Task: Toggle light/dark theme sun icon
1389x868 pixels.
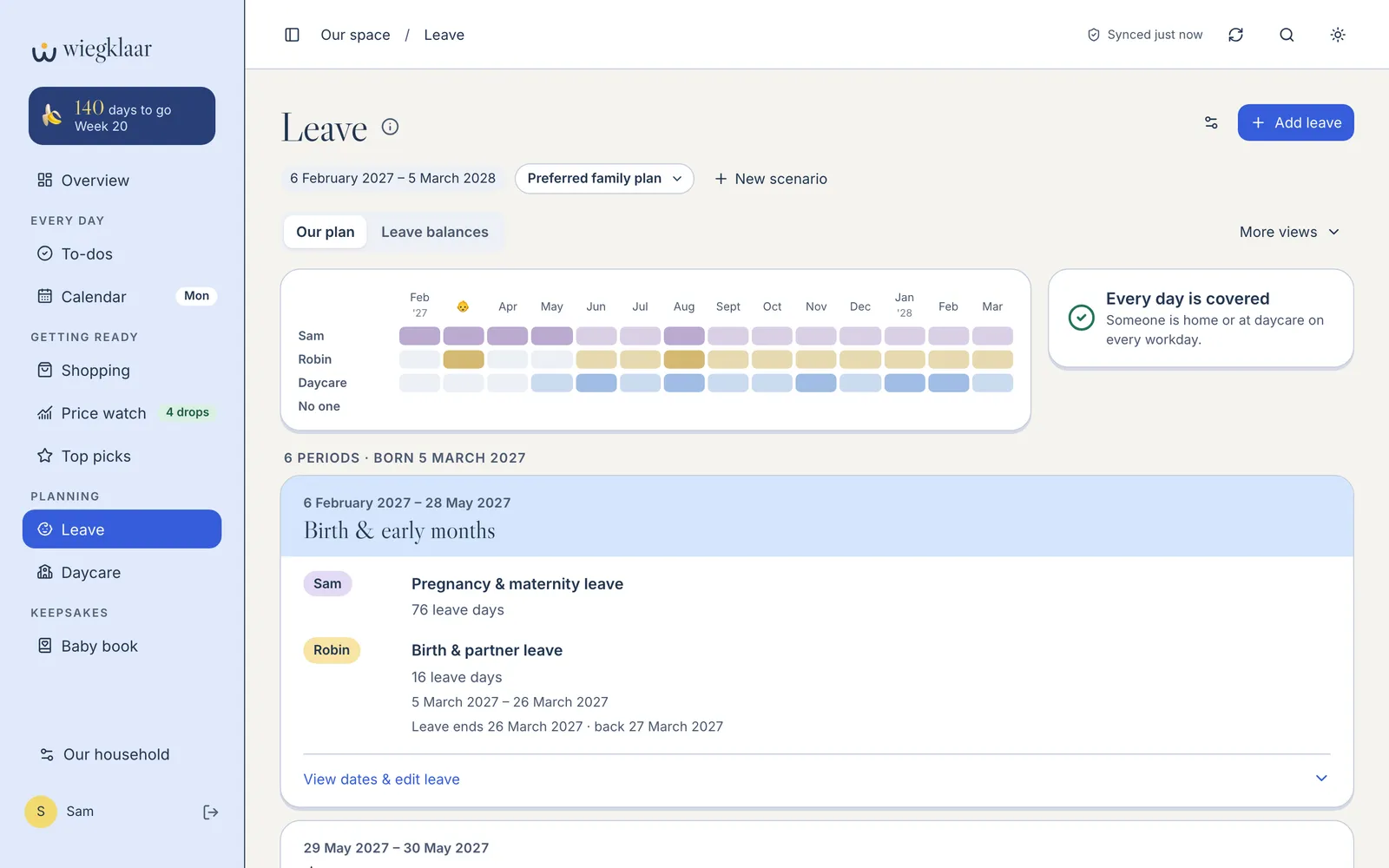Action: click(x=1338, y=35)
